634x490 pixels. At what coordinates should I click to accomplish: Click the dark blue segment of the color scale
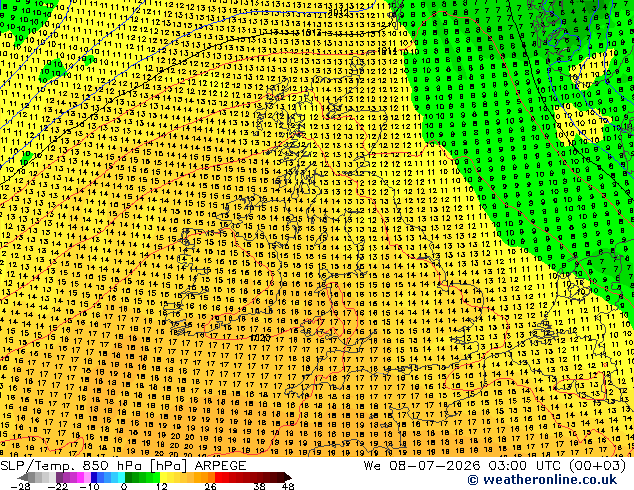pos(94,477)
